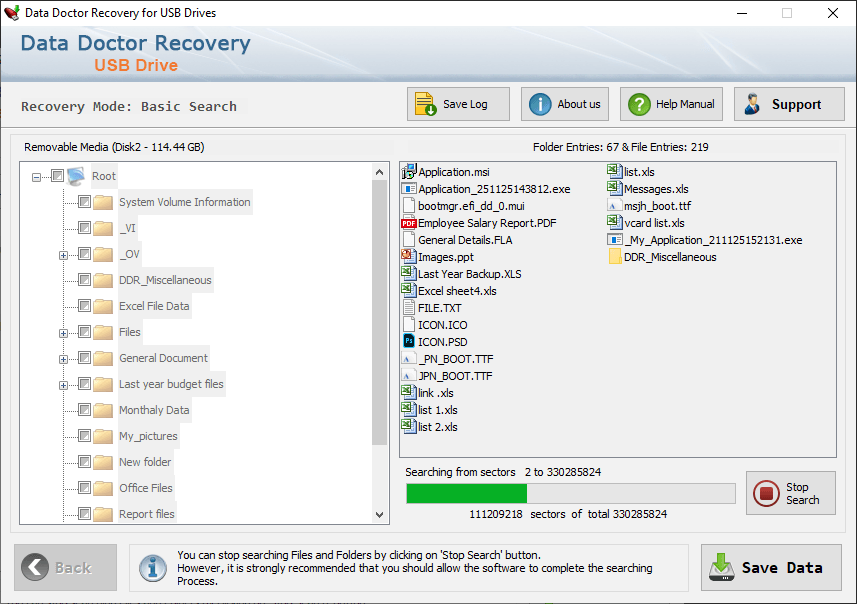Click the Application_251125143812.exe icon
The height and width of the screenshot is (604, 857).
[x=408, y=189]
